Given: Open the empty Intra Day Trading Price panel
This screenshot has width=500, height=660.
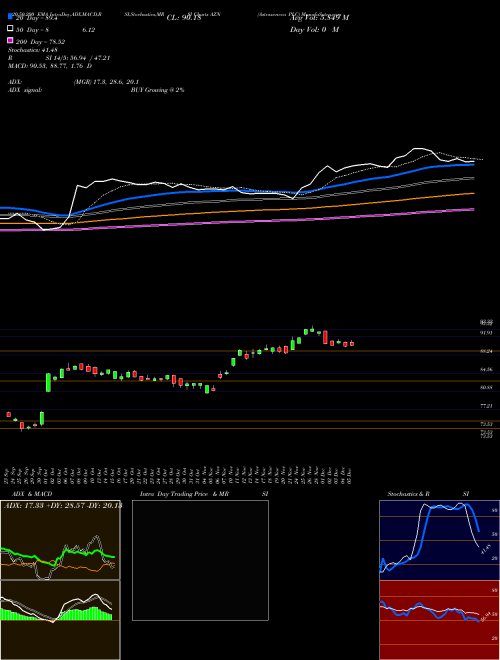Looking at the screenshot, I should [x=200, y=560].
